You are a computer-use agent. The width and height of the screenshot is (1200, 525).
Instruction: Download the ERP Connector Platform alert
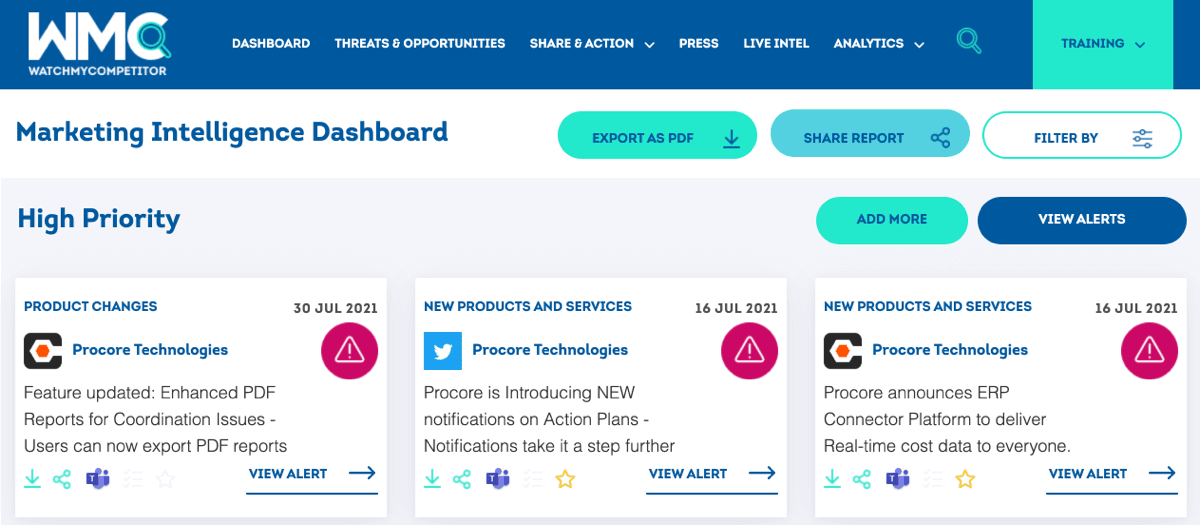pos(833,479)
